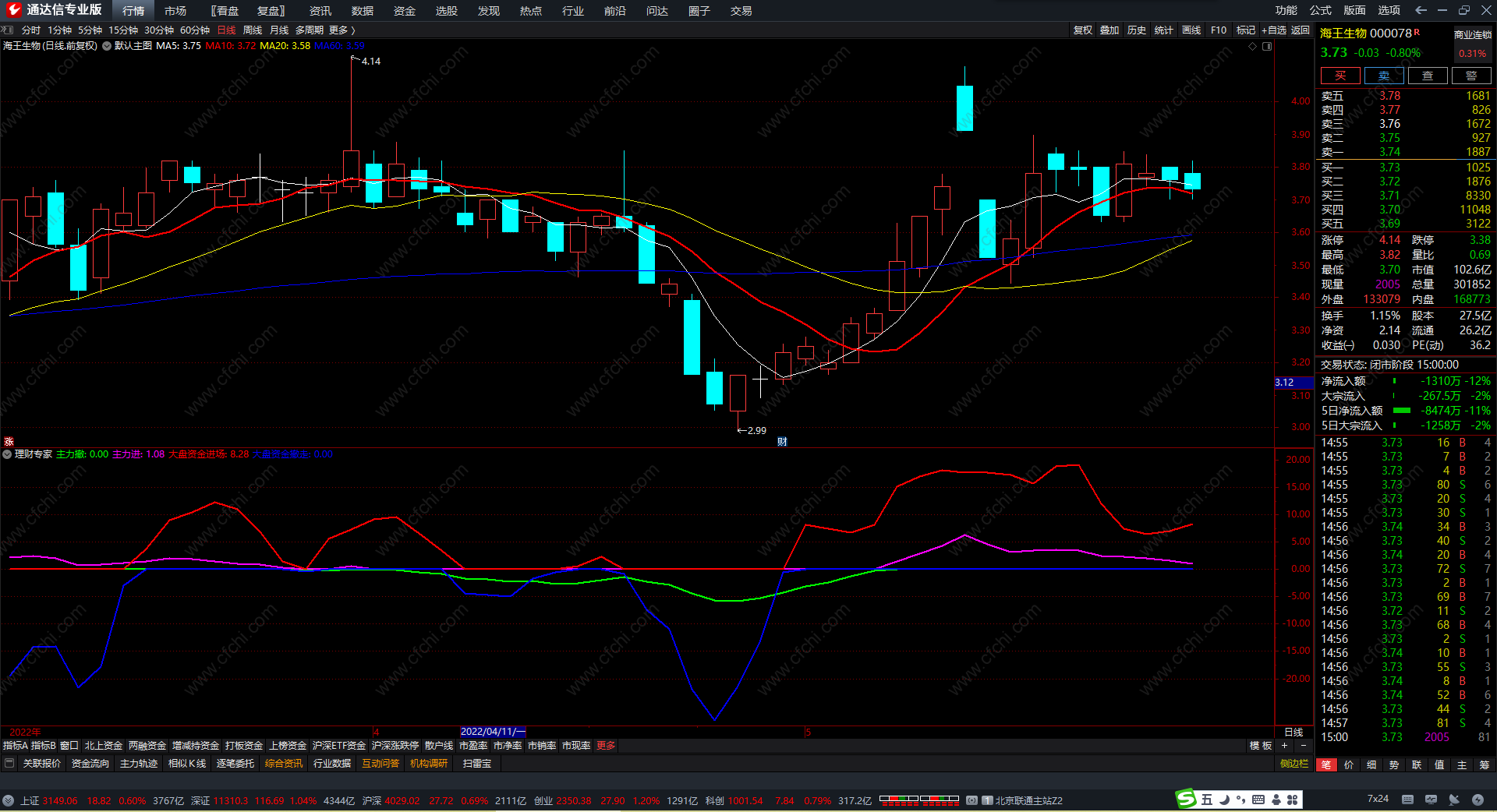Select the 北上资金 indicator tab

pyautogui.click(x=104, y=746)
